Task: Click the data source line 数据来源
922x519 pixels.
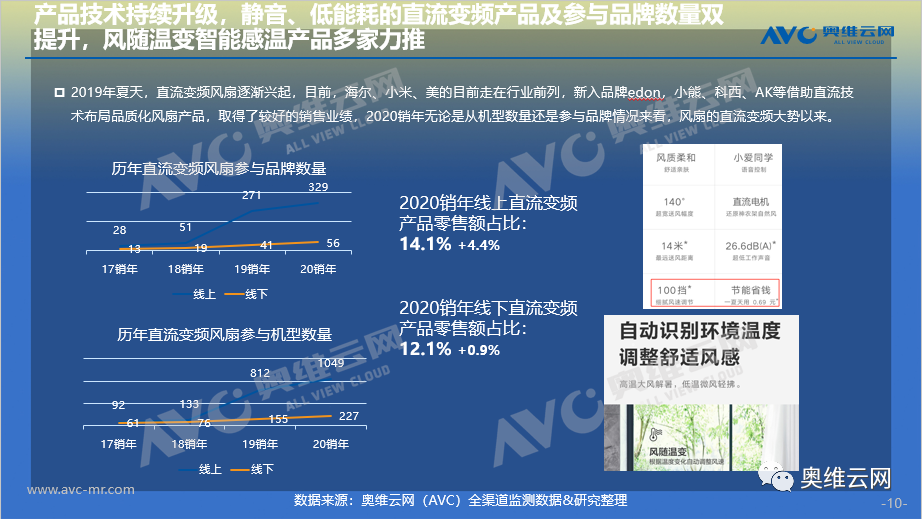Action: [x=460, y=501]
